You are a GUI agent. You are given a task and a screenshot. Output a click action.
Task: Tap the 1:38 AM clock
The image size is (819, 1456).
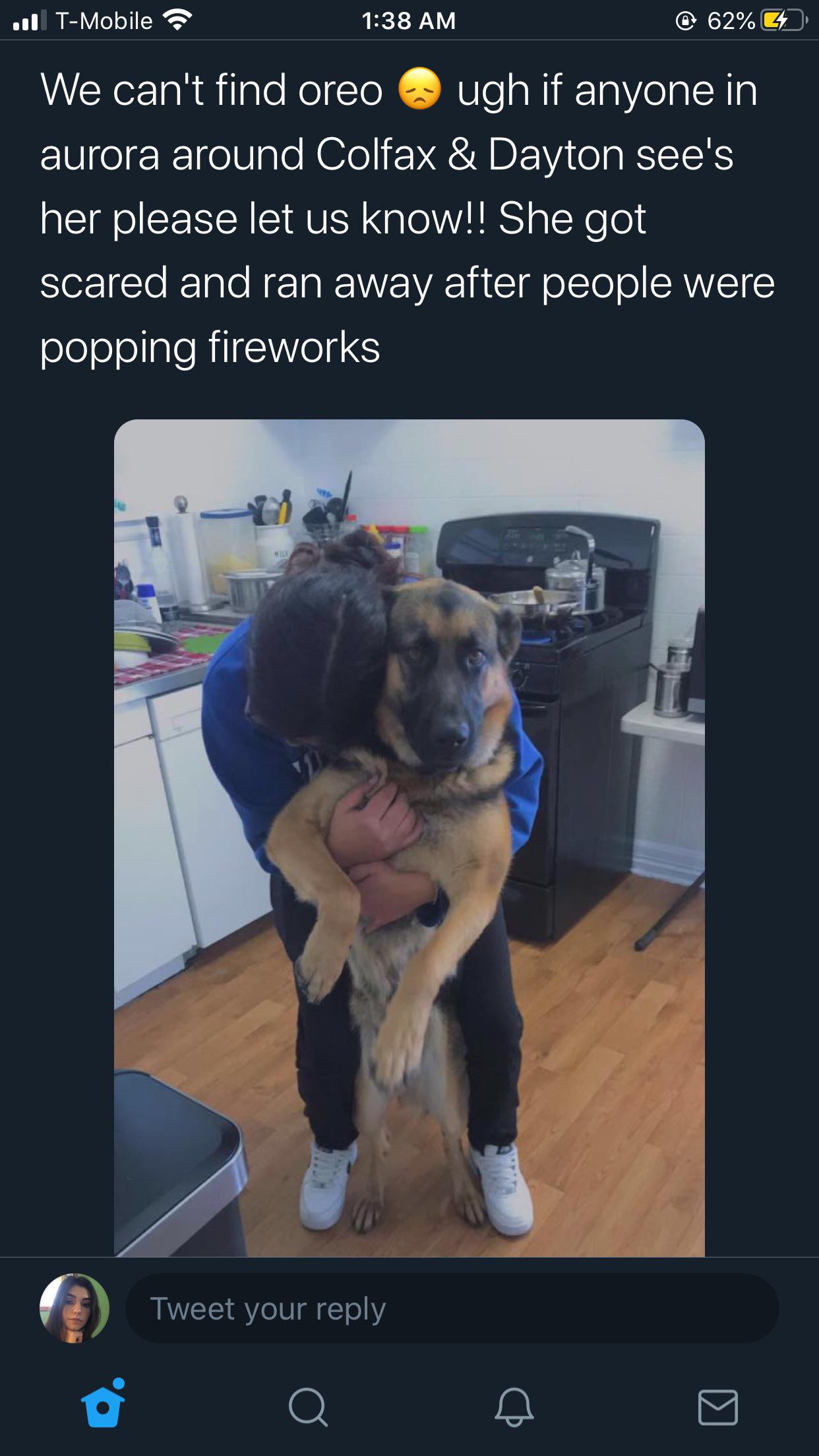409,21
